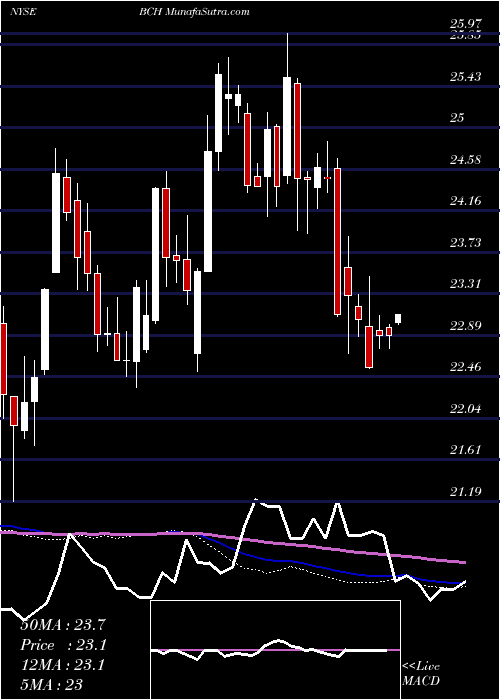Click the last small white candlestick

(x=398, y=319)
